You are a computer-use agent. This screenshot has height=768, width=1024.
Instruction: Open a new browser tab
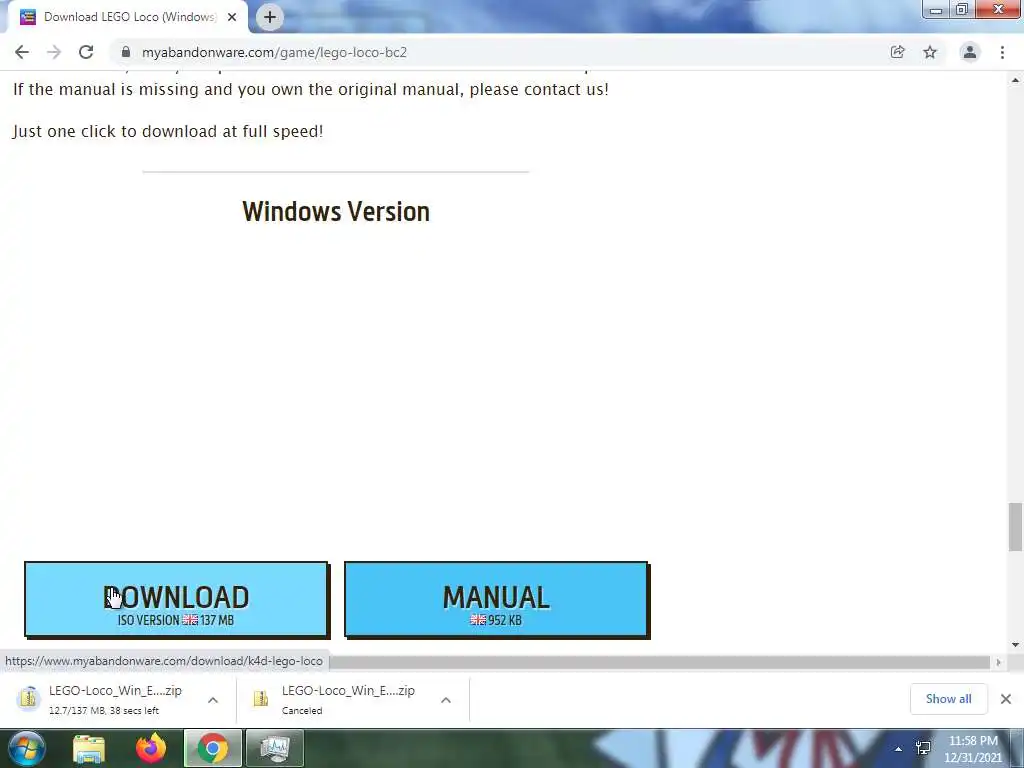tap(270, 17)
